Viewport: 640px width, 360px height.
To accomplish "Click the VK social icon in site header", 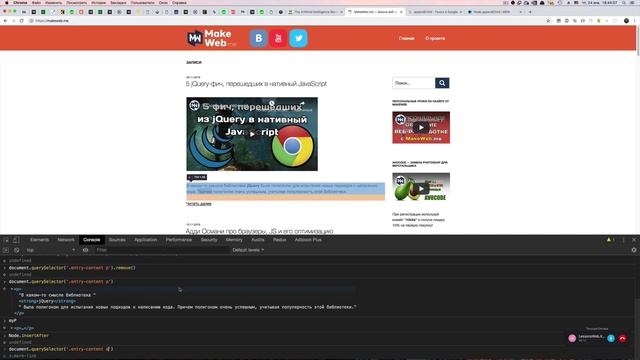I will [x=258, y=38].
